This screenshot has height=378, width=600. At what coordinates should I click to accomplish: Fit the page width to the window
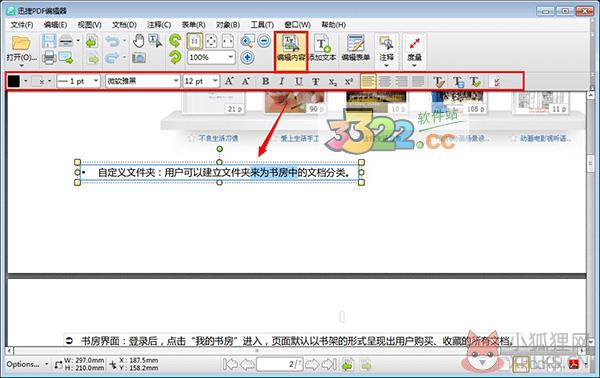click(x=228, y=41)
